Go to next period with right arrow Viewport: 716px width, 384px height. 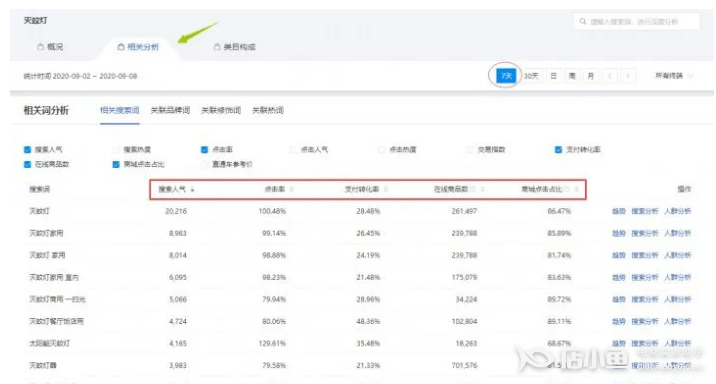[x=628, y=76]
